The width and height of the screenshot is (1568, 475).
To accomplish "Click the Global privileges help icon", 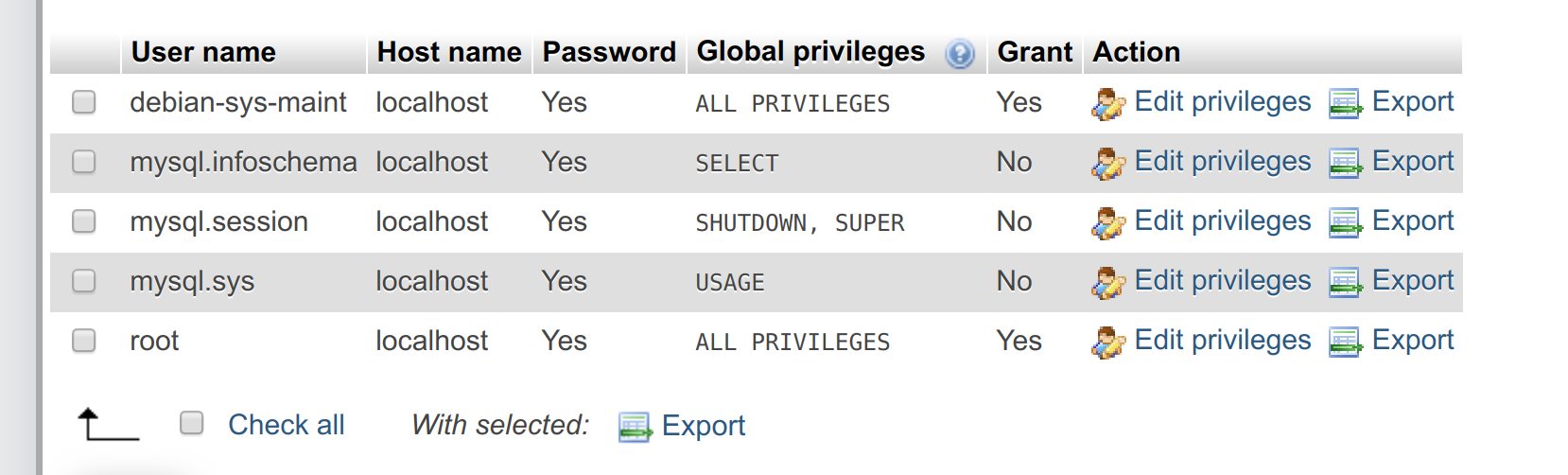I will click(x=959, y=54).
